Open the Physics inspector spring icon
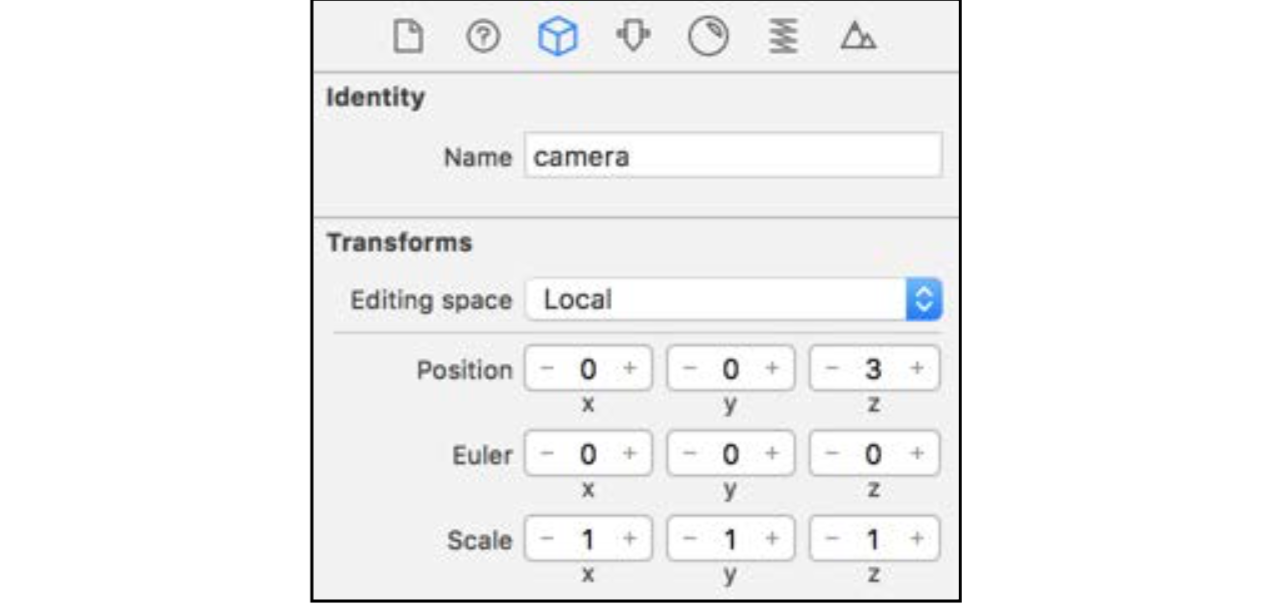1278x606 pixels. pyautogui.click(x=784, y=37)
